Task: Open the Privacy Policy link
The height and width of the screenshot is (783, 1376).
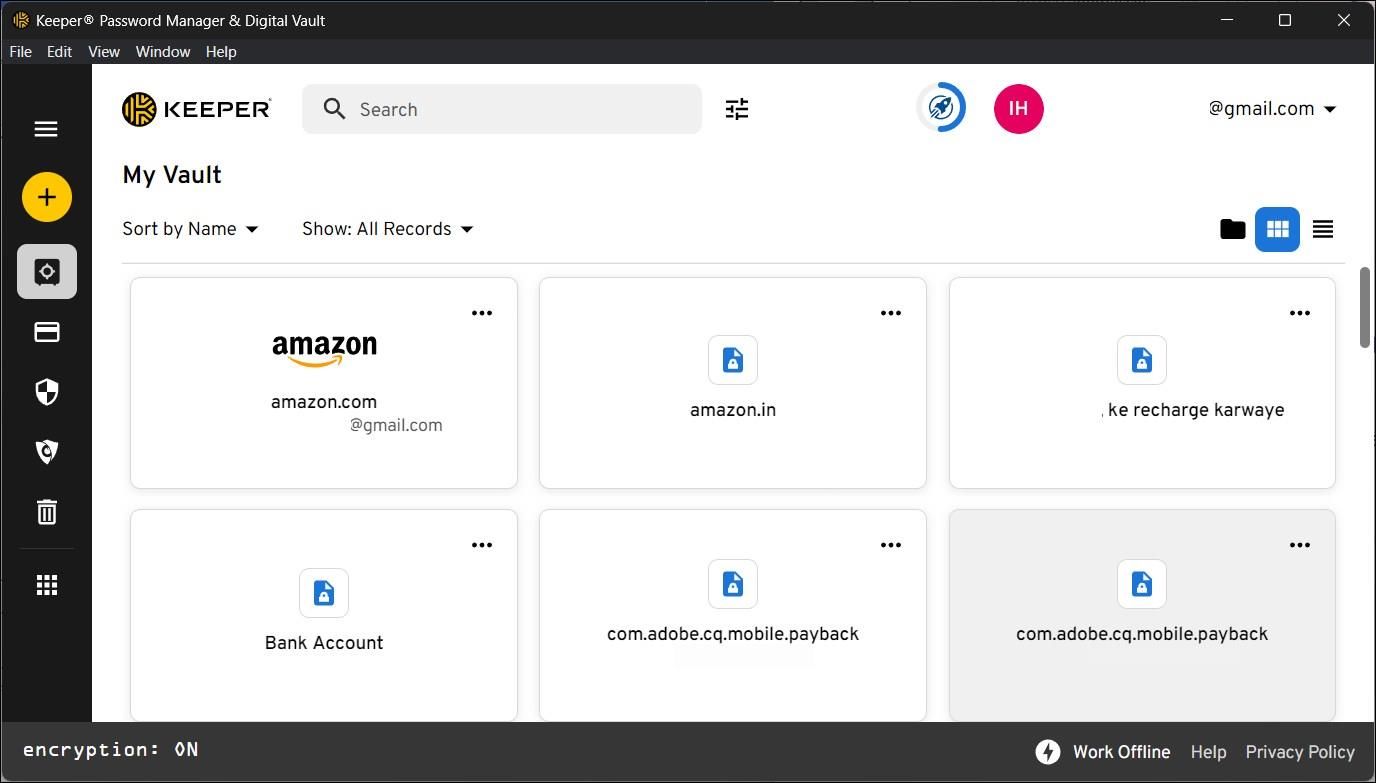Action: tap(1299, 752)
